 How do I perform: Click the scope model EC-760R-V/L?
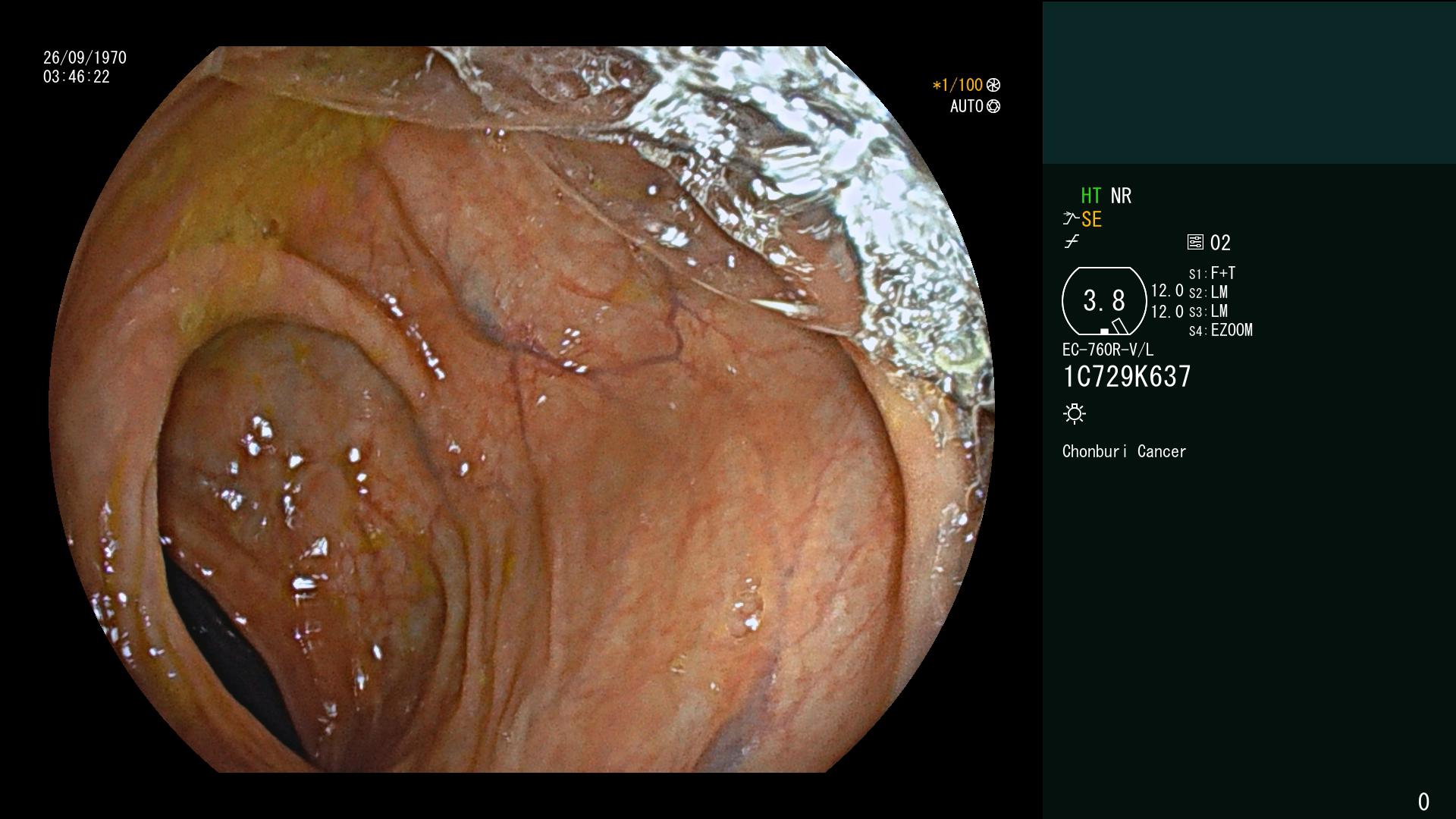pos(1108,350)
